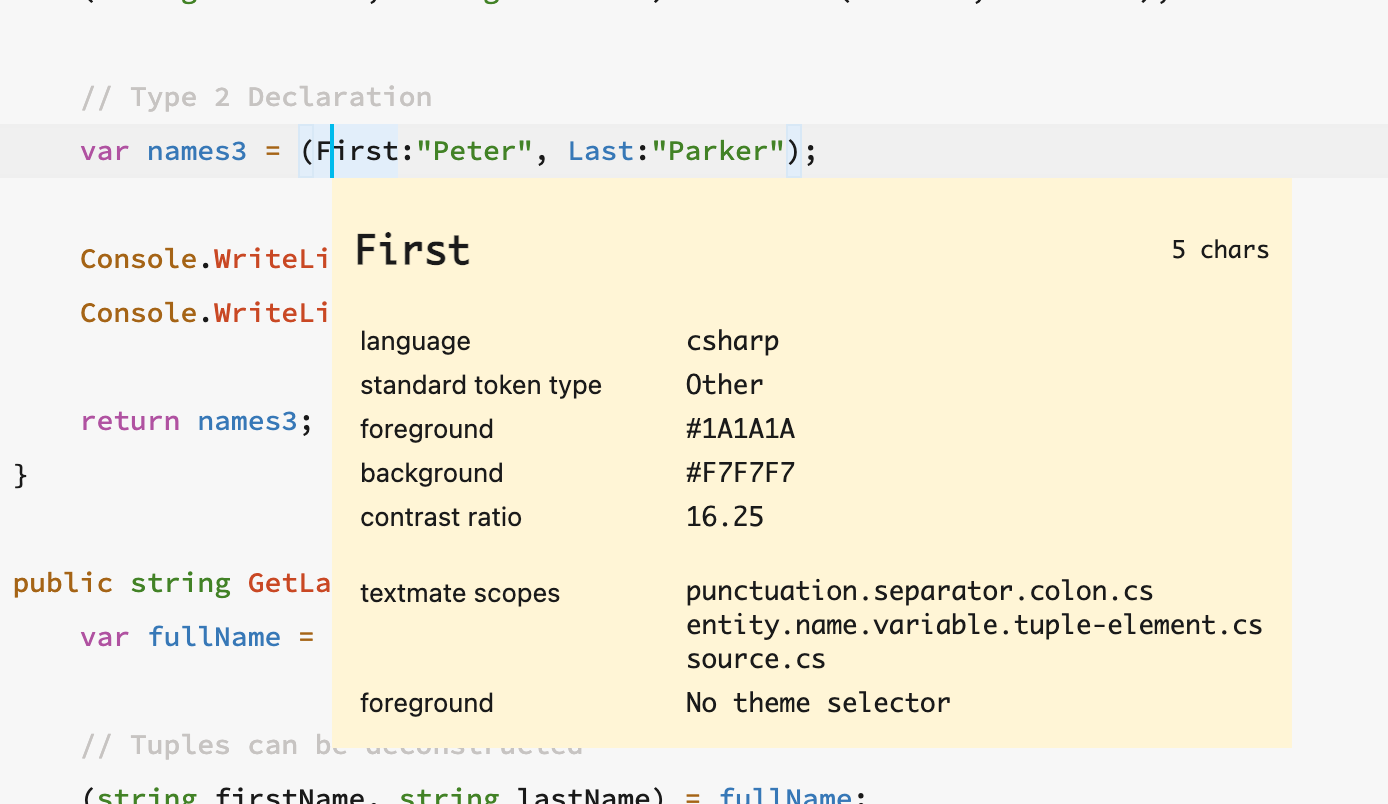
Task: Select the string literal "Peter"
Action: coord(476,151)
